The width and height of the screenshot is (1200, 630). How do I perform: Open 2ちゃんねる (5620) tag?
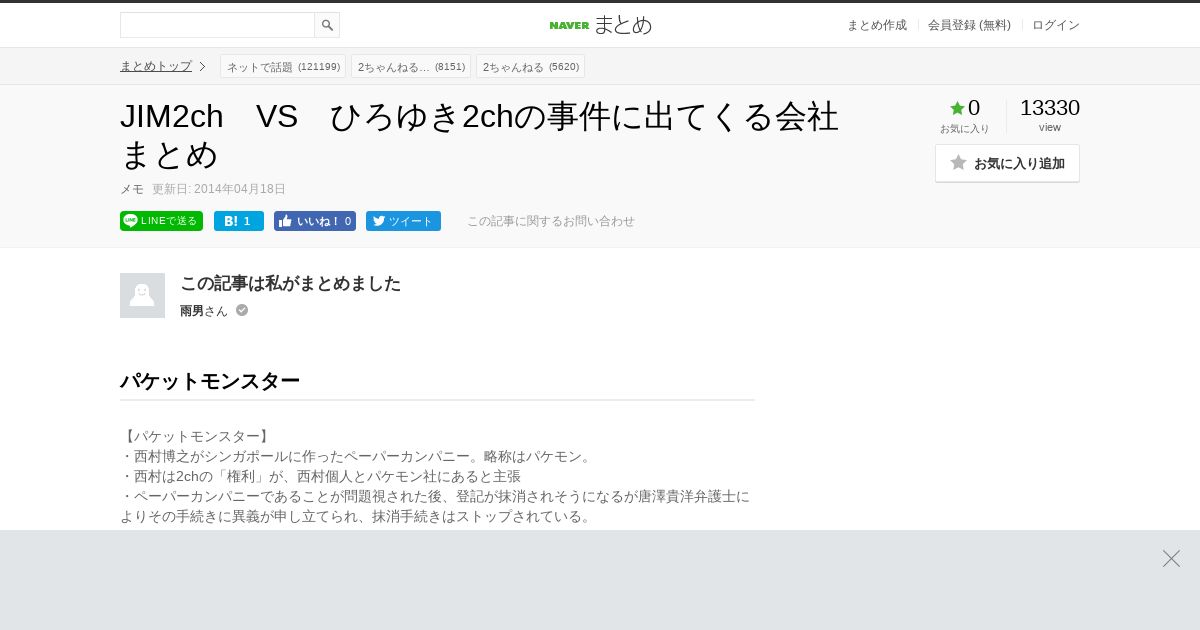530,67
